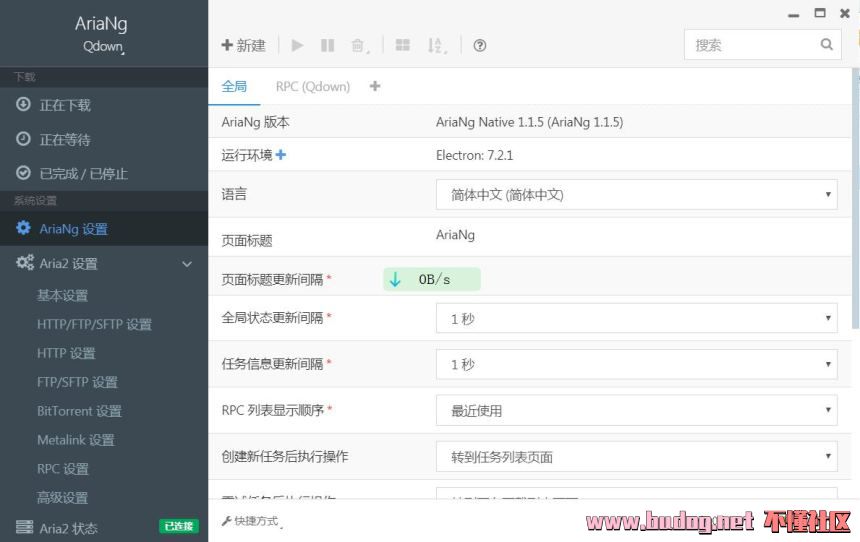Open FTP/SFTP 设置 page
The image size is (860, 542).
pos(77,382)
